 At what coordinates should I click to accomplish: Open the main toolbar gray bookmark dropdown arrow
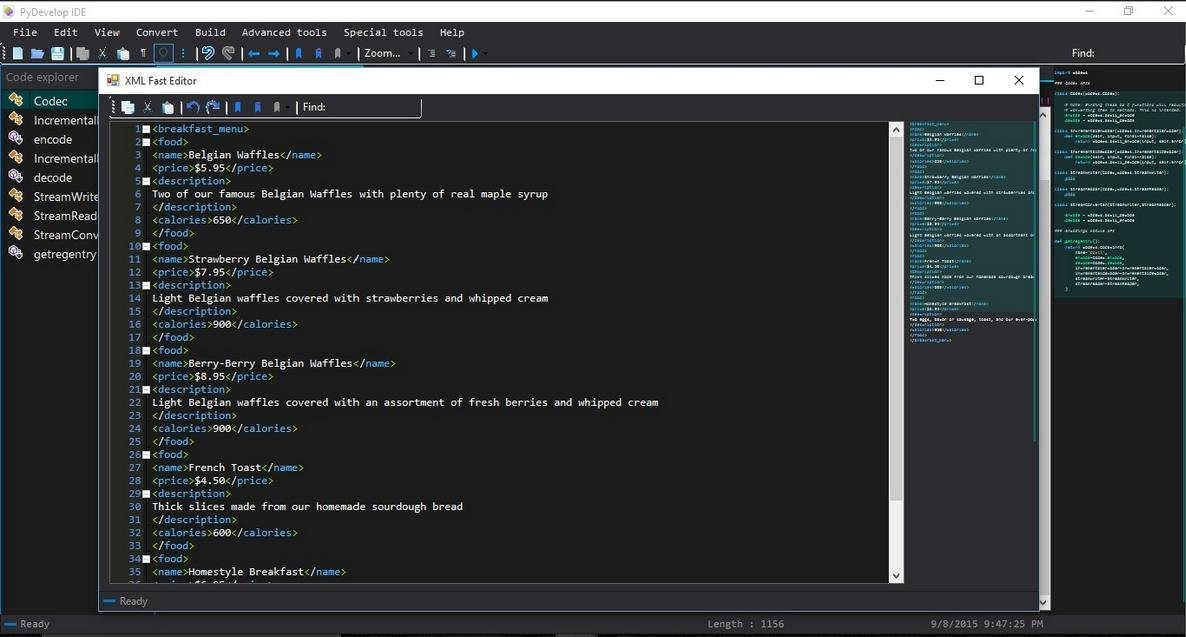click(x=348, y=54)
